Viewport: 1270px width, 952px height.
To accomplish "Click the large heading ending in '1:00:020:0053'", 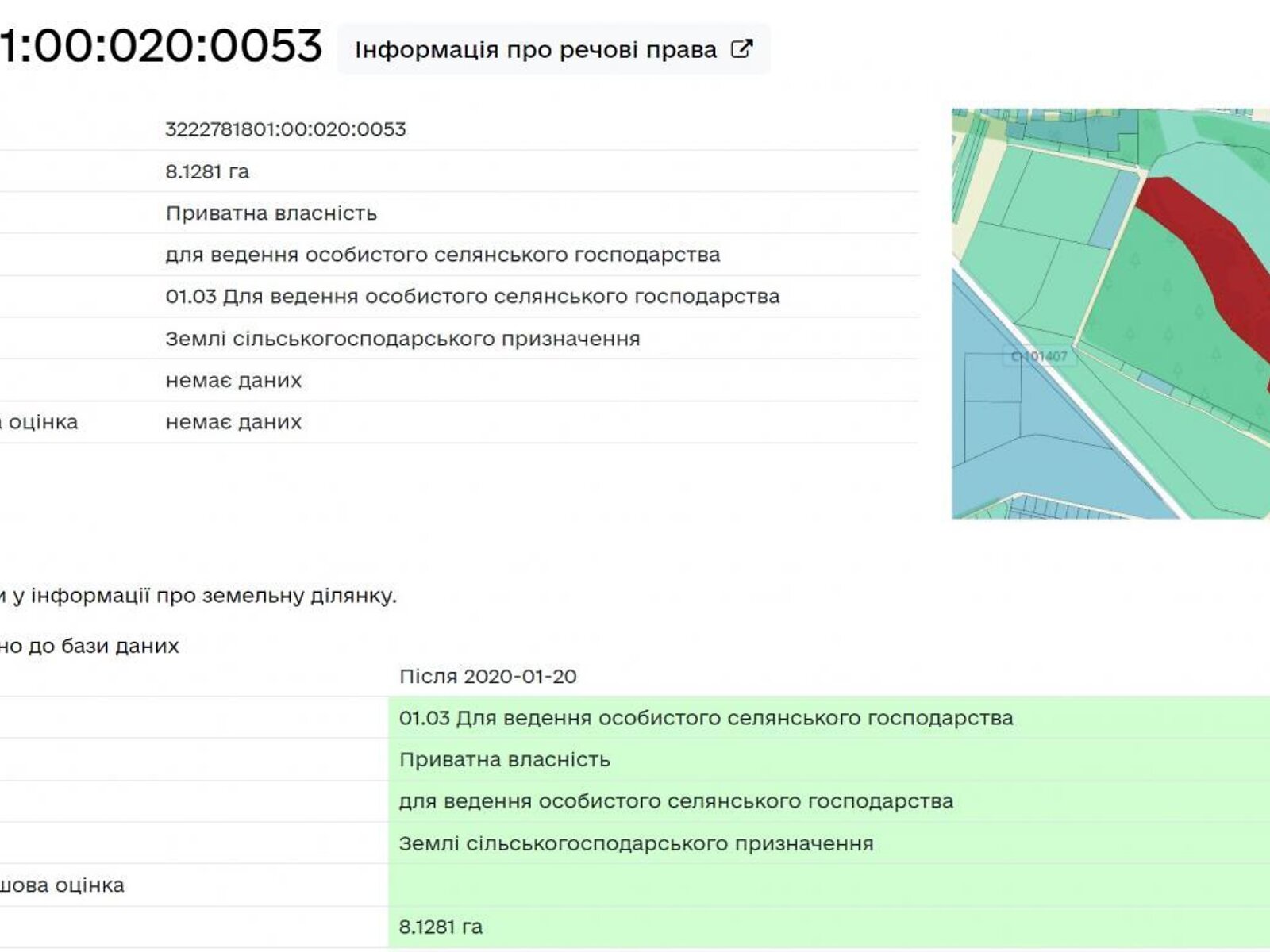I will pos(161,46).
